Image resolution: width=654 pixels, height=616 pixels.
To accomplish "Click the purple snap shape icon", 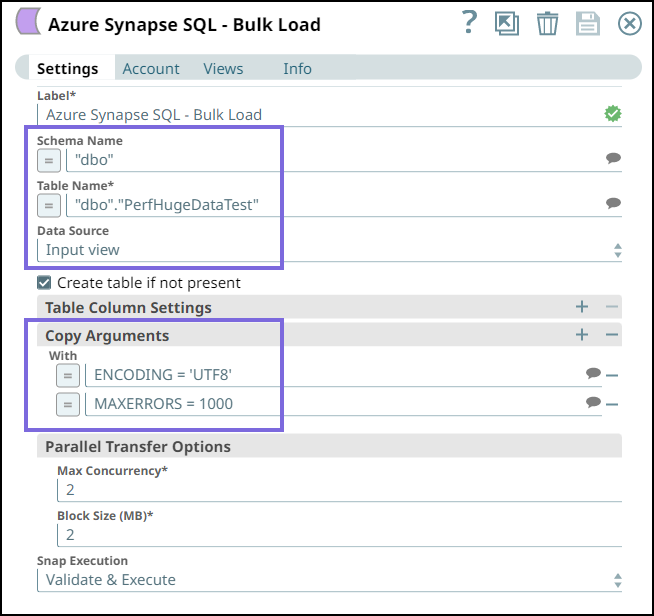I will [28, 21].
